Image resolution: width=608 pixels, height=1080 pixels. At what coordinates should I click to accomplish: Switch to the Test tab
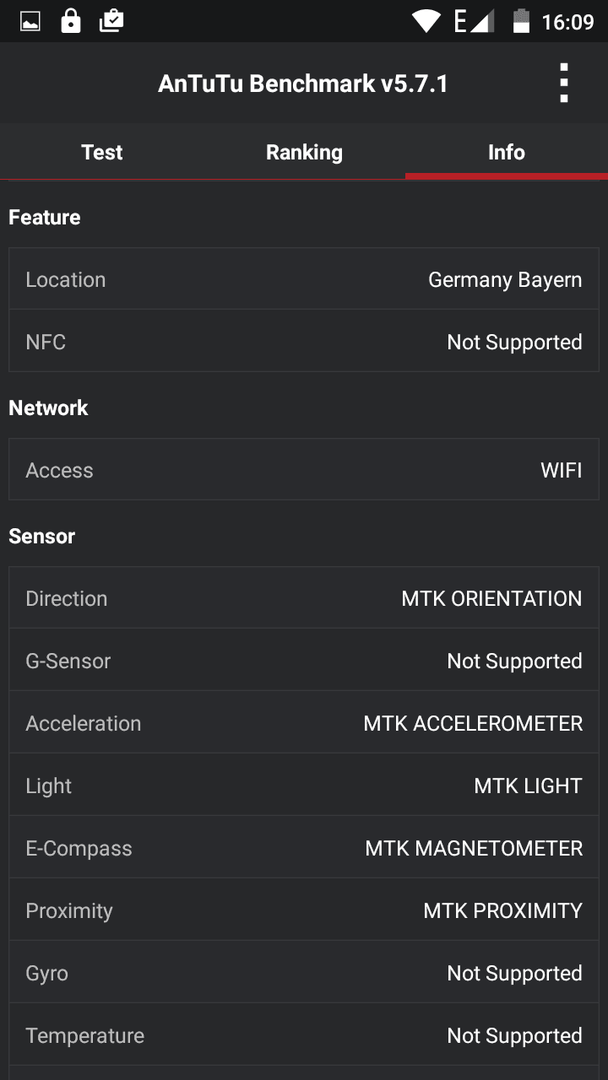tap(102, 152)
